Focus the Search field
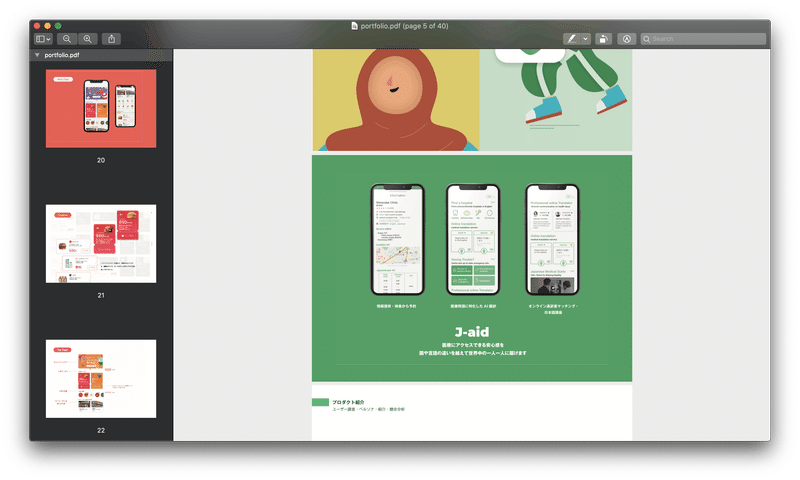 704,39
